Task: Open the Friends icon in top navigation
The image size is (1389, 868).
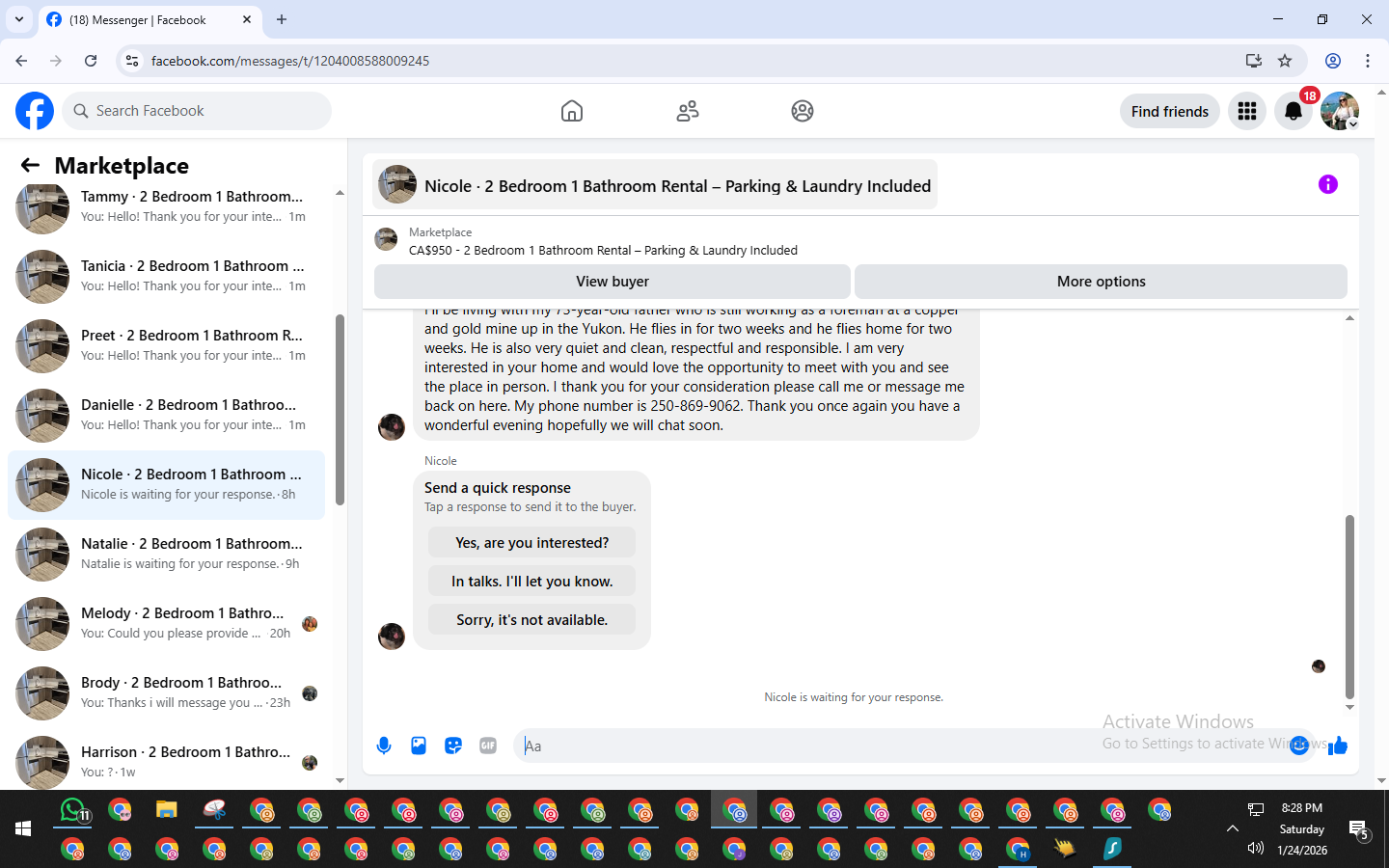Action: (x=688, y=111)
